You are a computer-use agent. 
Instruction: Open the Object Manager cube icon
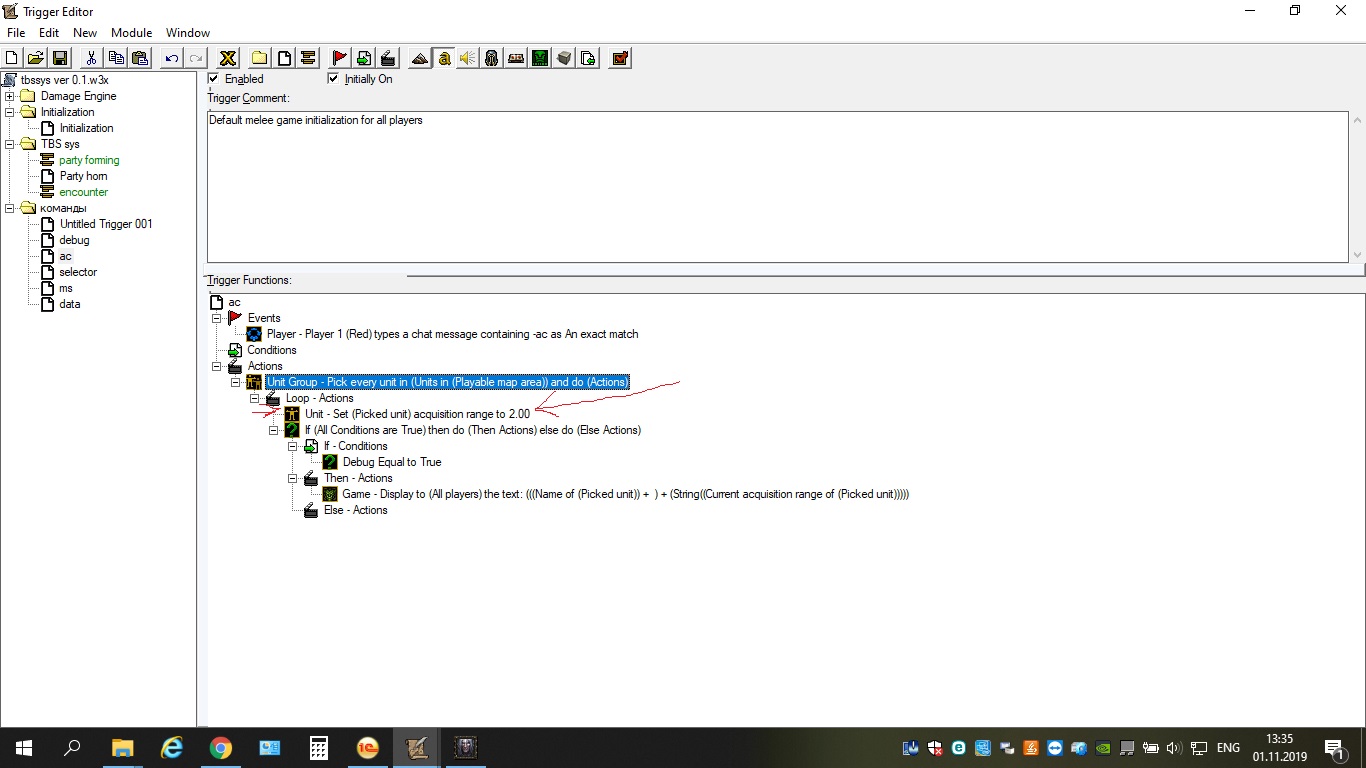(564, 58)
